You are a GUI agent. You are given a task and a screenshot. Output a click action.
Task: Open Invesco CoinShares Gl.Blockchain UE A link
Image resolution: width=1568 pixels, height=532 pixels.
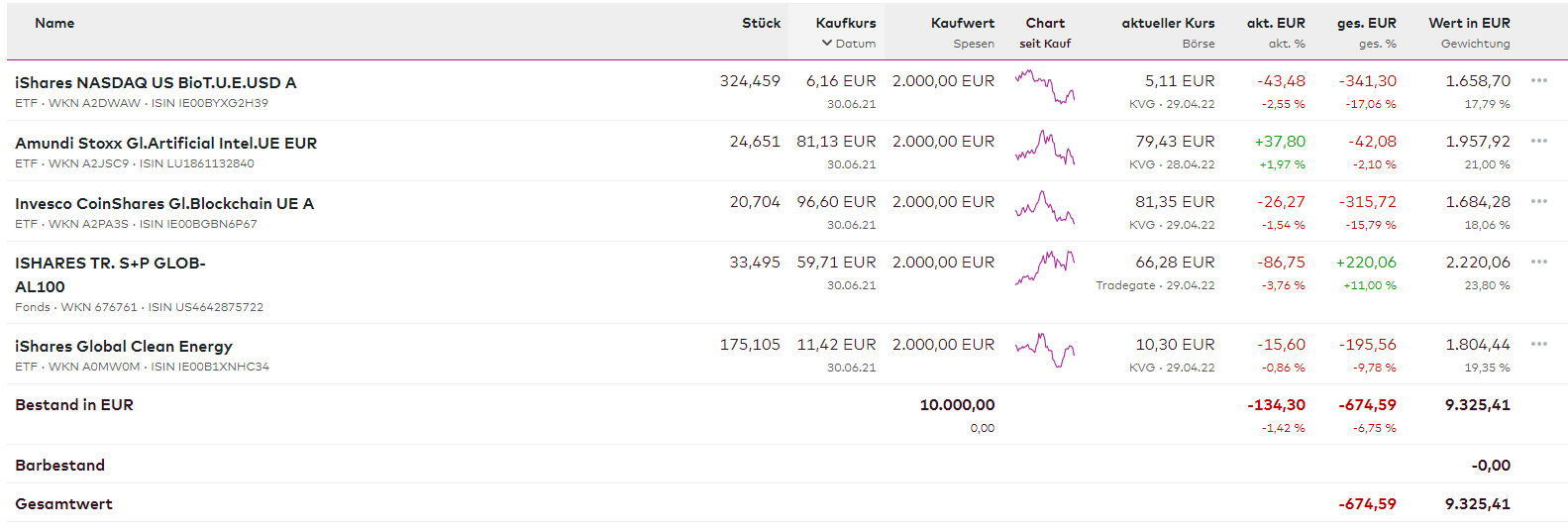tap(164, 204)
